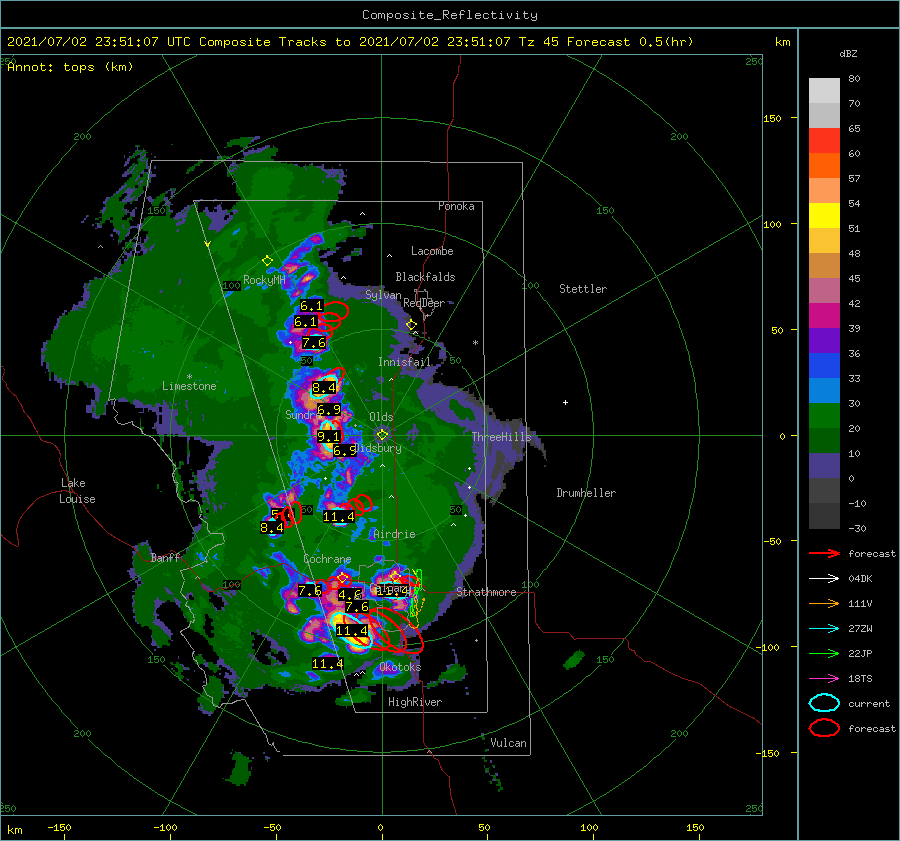Click the Stettler town label
Viewport: 900px width, 841px height.
(x=583, y=289)
